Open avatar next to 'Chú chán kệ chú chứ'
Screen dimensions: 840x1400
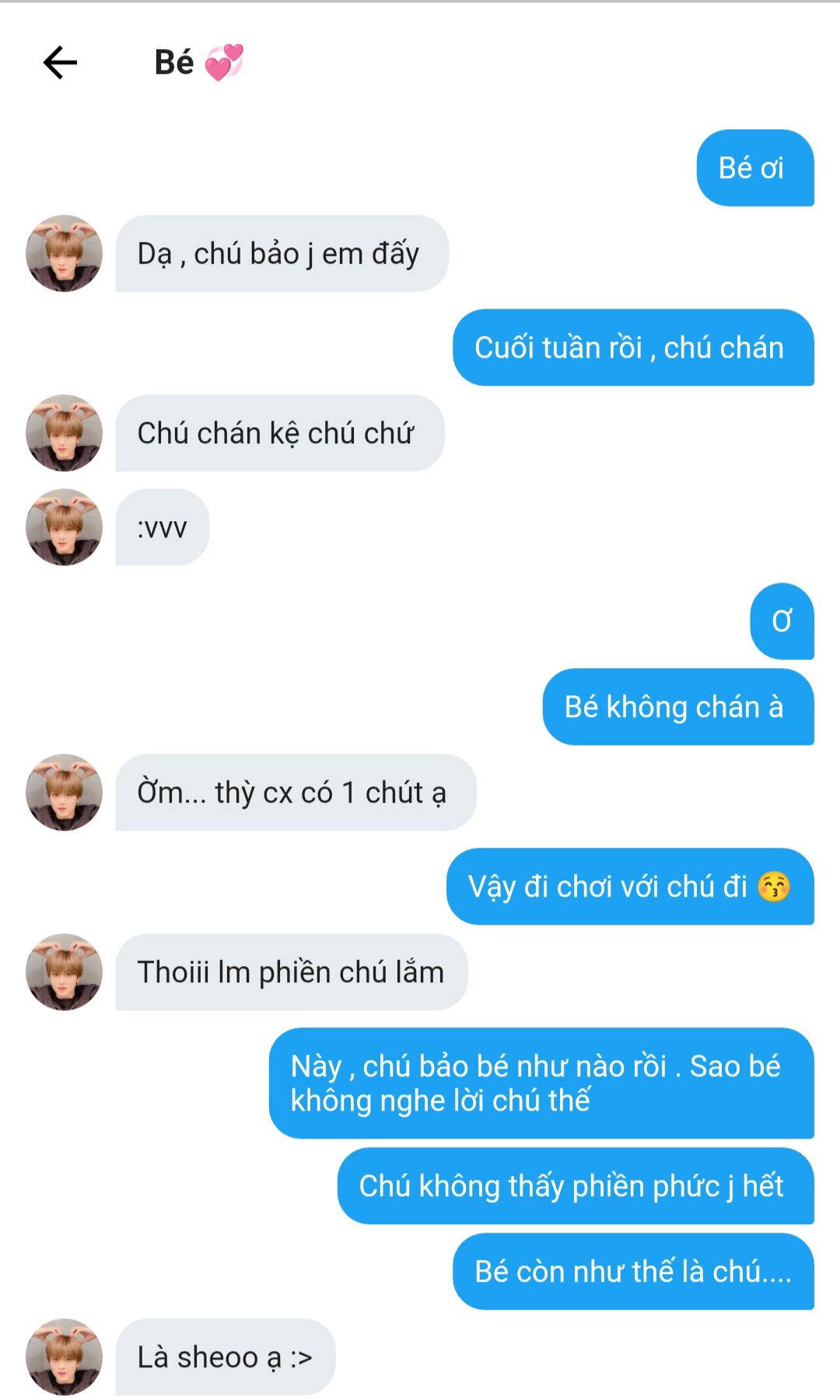tap(65, 433)
